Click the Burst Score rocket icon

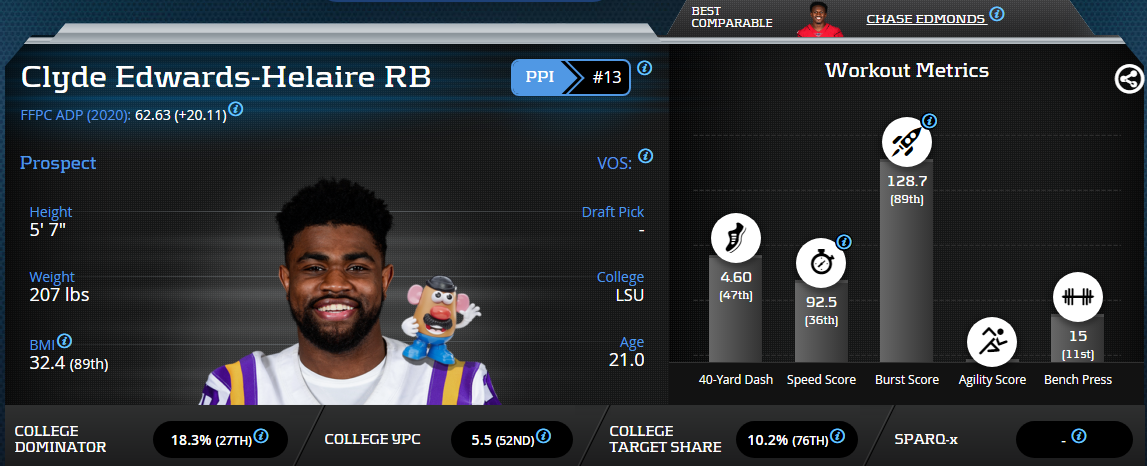tap(906, 140)
